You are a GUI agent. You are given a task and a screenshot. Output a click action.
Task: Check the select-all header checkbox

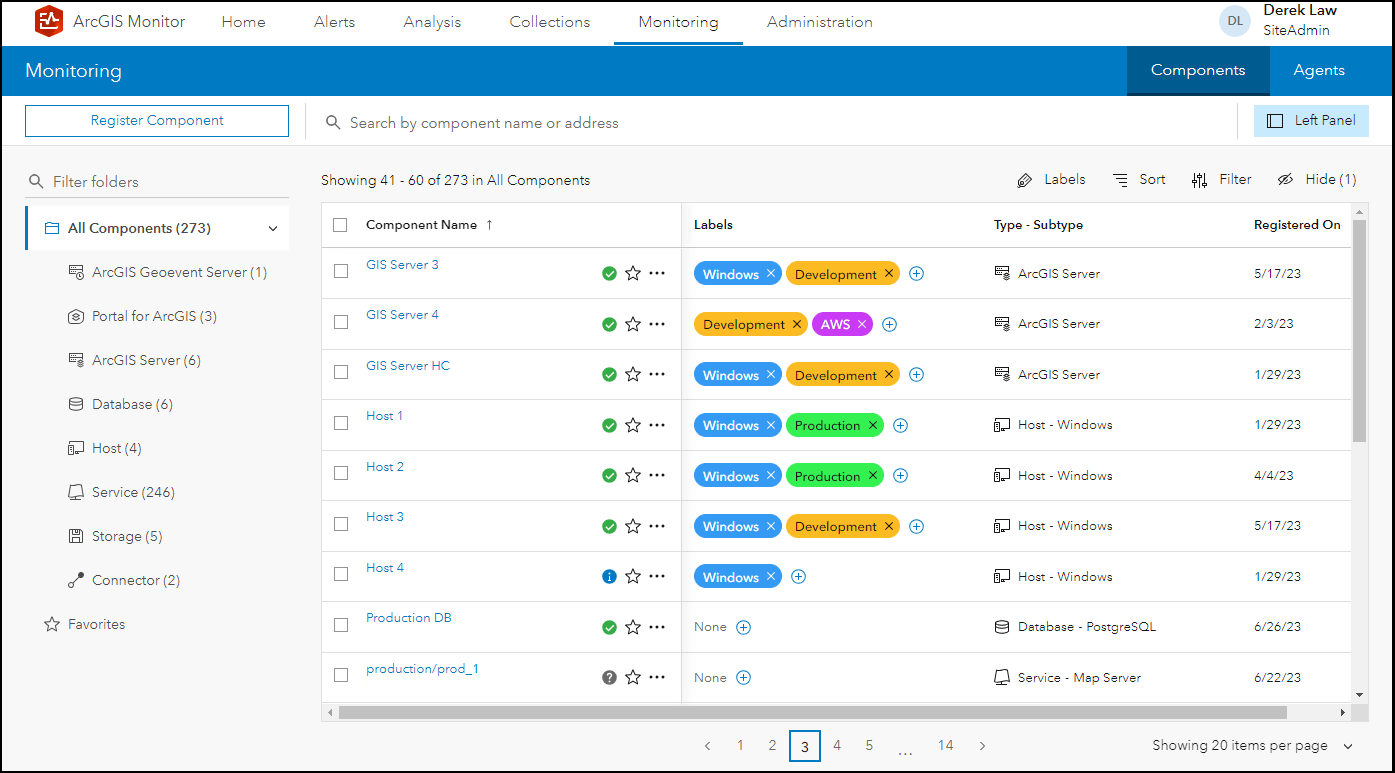pyautogui.click(x=340, y=225)
